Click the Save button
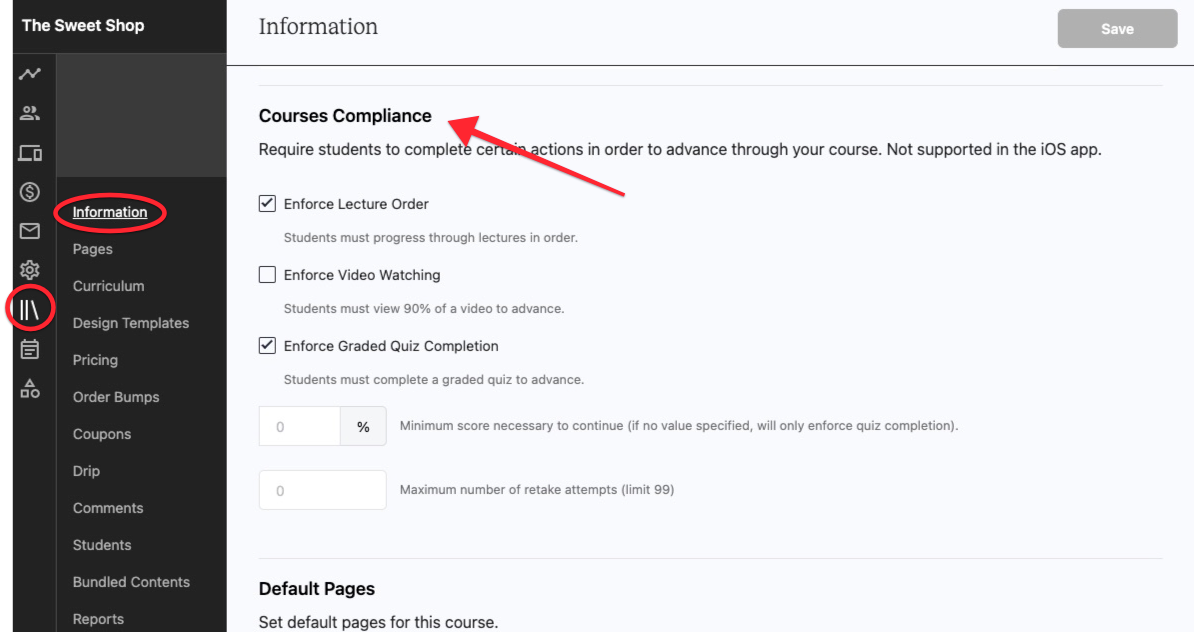This screenshot has height=632, width=1194. [x=1117, y=29]
